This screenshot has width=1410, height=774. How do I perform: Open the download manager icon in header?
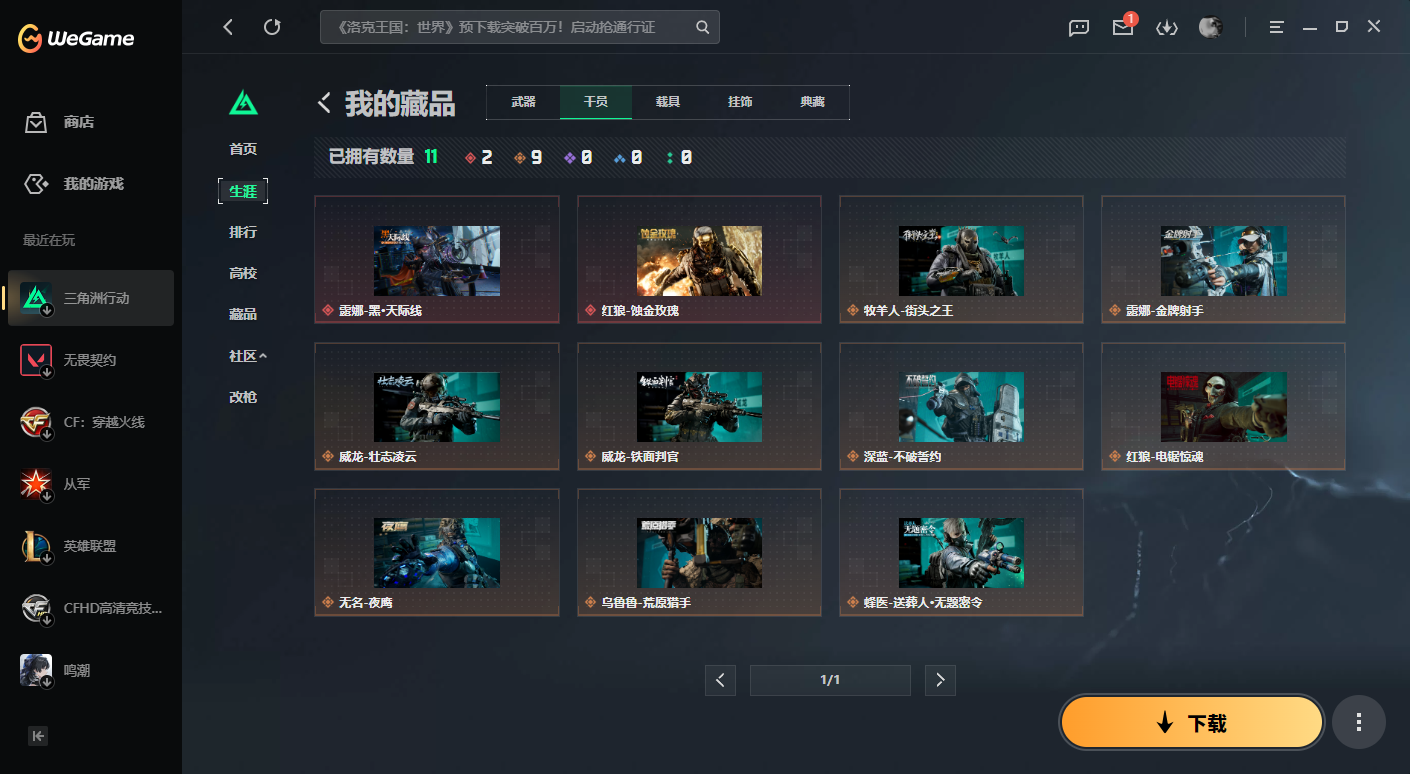(1166, 28)
